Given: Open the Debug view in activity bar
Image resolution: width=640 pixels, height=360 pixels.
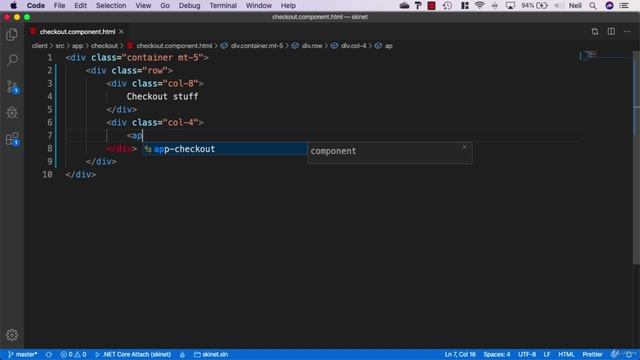Looking at the screenshot, I should pos(12,113).
